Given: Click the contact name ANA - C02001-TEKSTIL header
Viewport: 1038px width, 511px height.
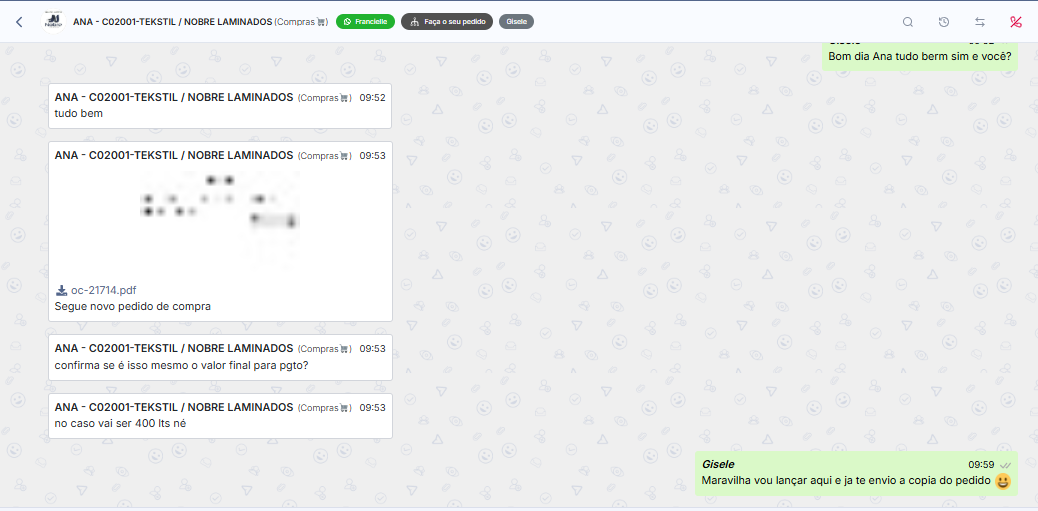Looking at the screenshot, I should pyautogui.click(x=172, y=22).
